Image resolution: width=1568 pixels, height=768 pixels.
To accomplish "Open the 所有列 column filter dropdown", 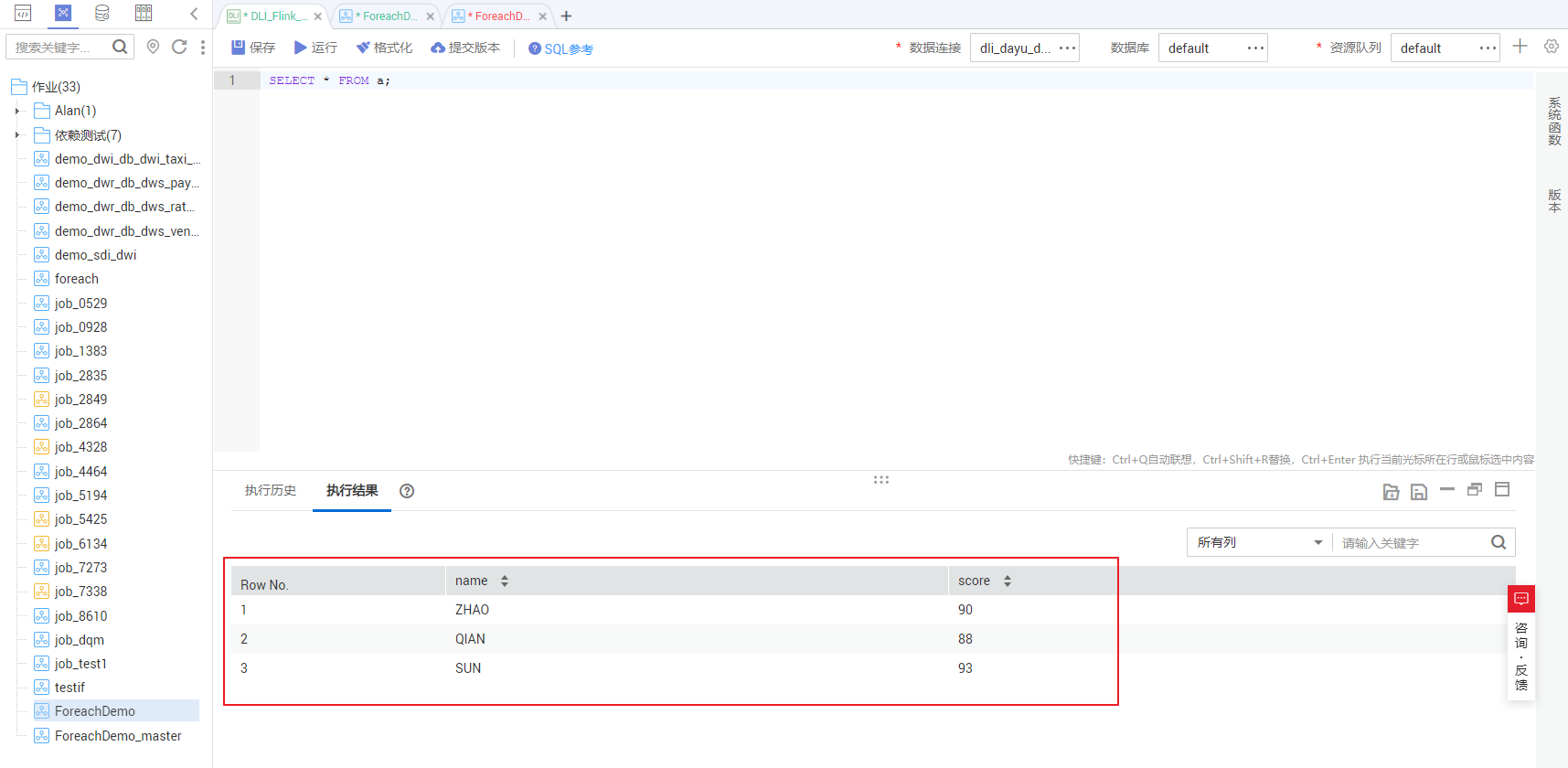I will [x=1259, y=542].
